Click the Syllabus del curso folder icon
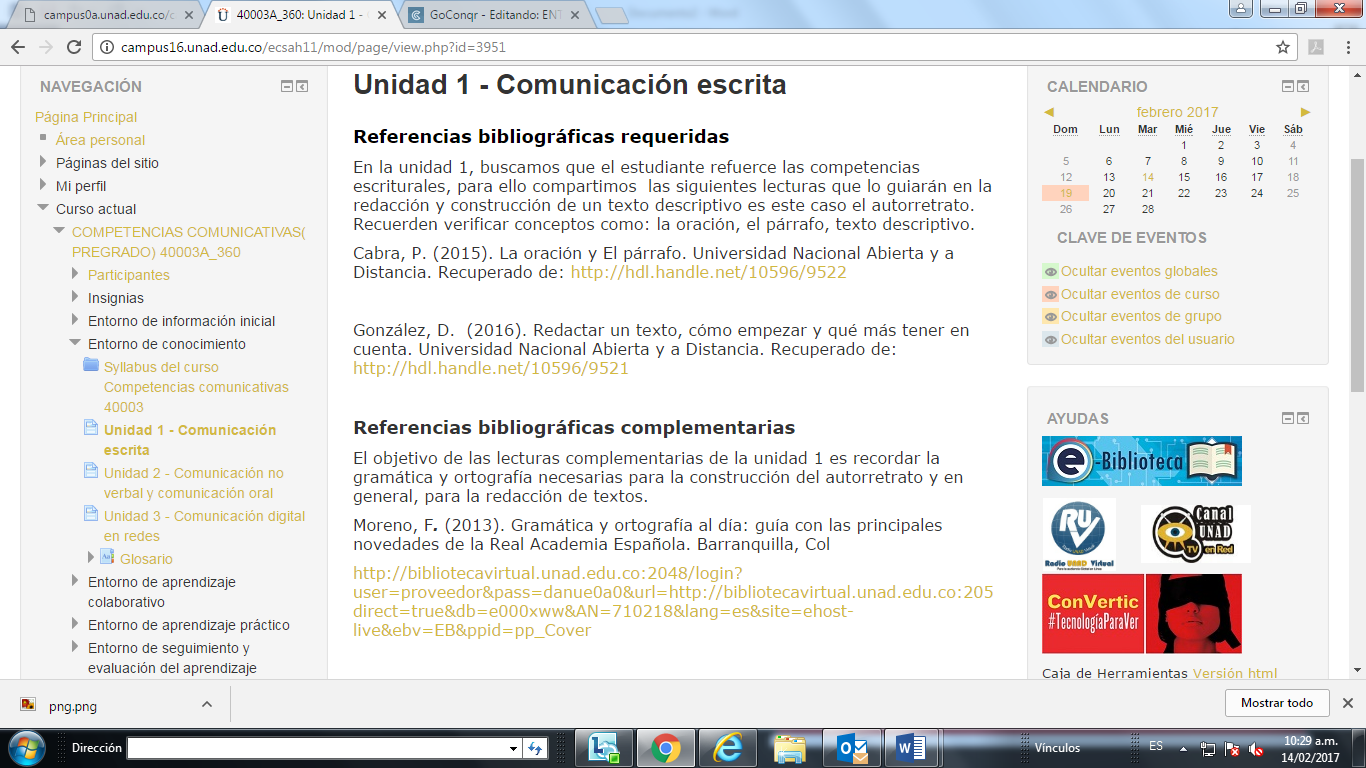This screenshot has height=768, width=1366. point(91,366)
